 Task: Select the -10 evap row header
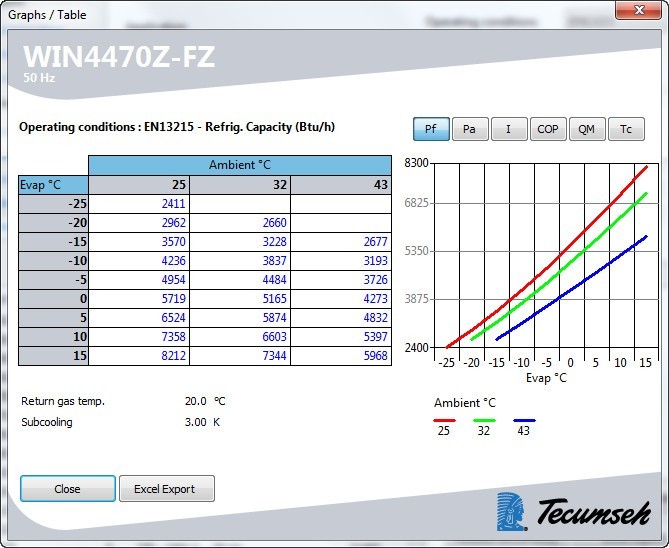(53, 261)
